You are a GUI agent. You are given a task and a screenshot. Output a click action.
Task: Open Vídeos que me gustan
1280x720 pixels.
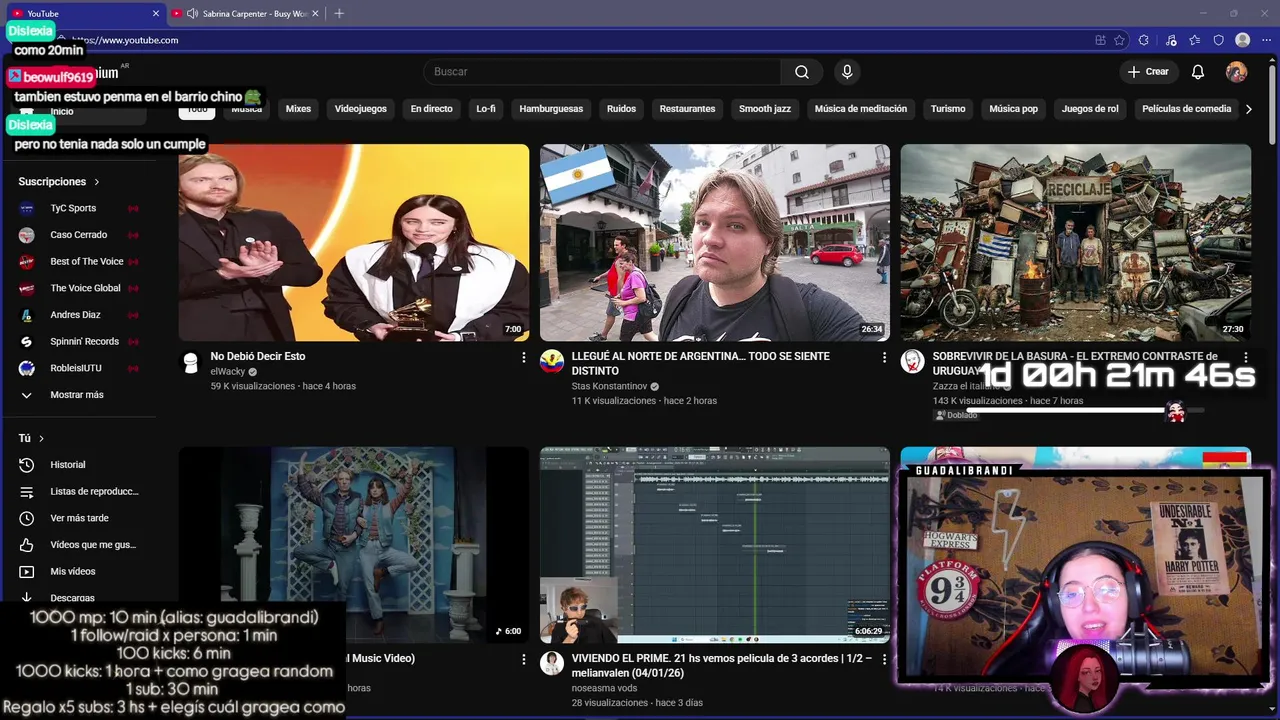78,545
